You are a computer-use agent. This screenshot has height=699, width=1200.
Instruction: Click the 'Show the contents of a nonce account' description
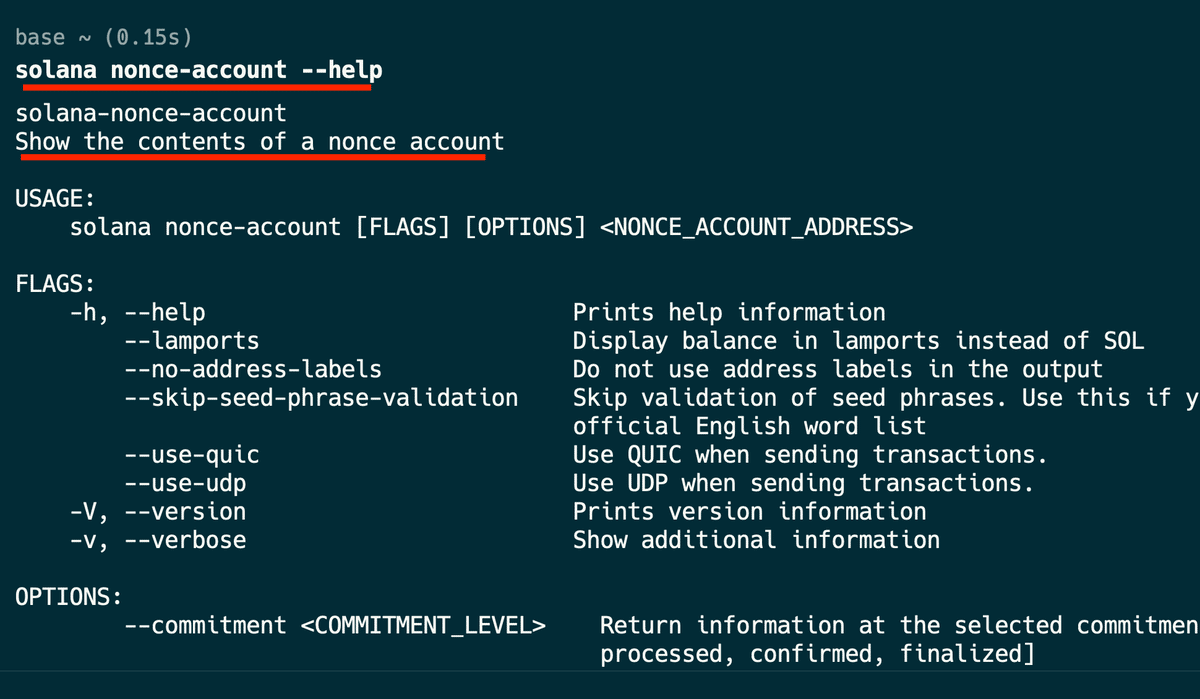tap(260, 142)
